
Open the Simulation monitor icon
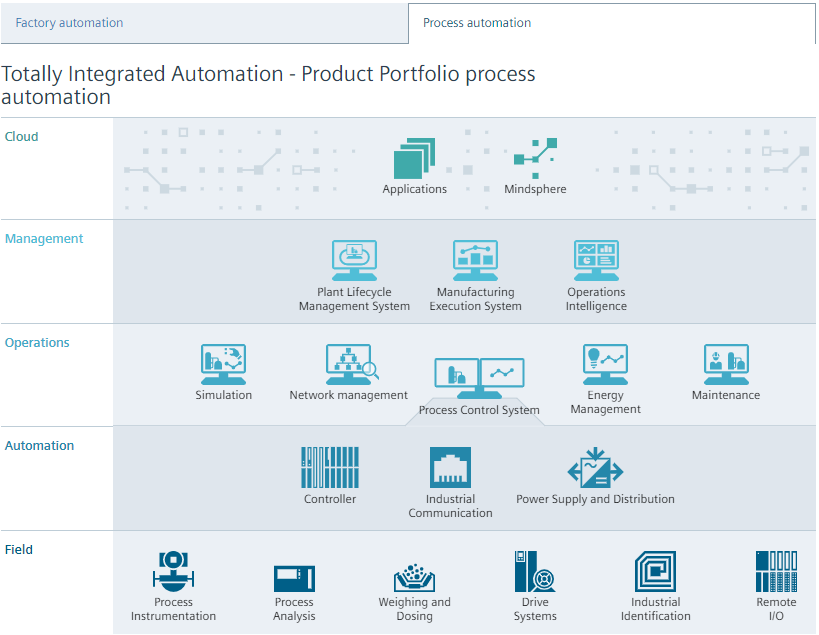tap(223, 365)
